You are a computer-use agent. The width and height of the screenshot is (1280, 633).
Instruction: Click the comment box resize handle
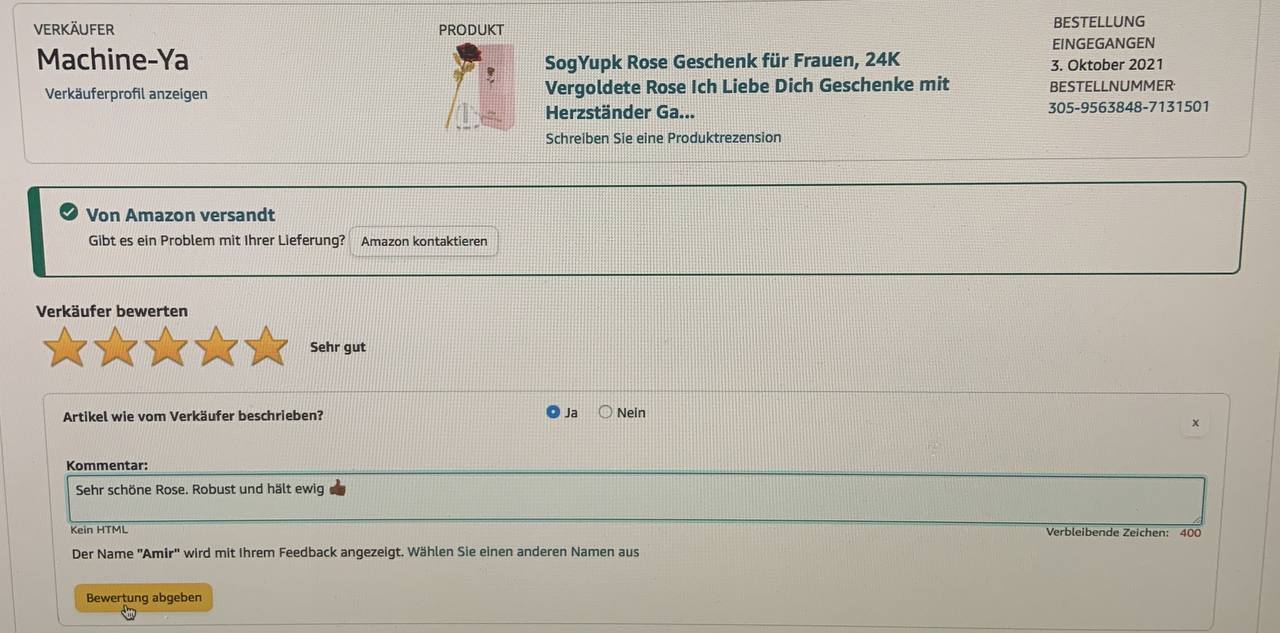(x=1199, y=518)
